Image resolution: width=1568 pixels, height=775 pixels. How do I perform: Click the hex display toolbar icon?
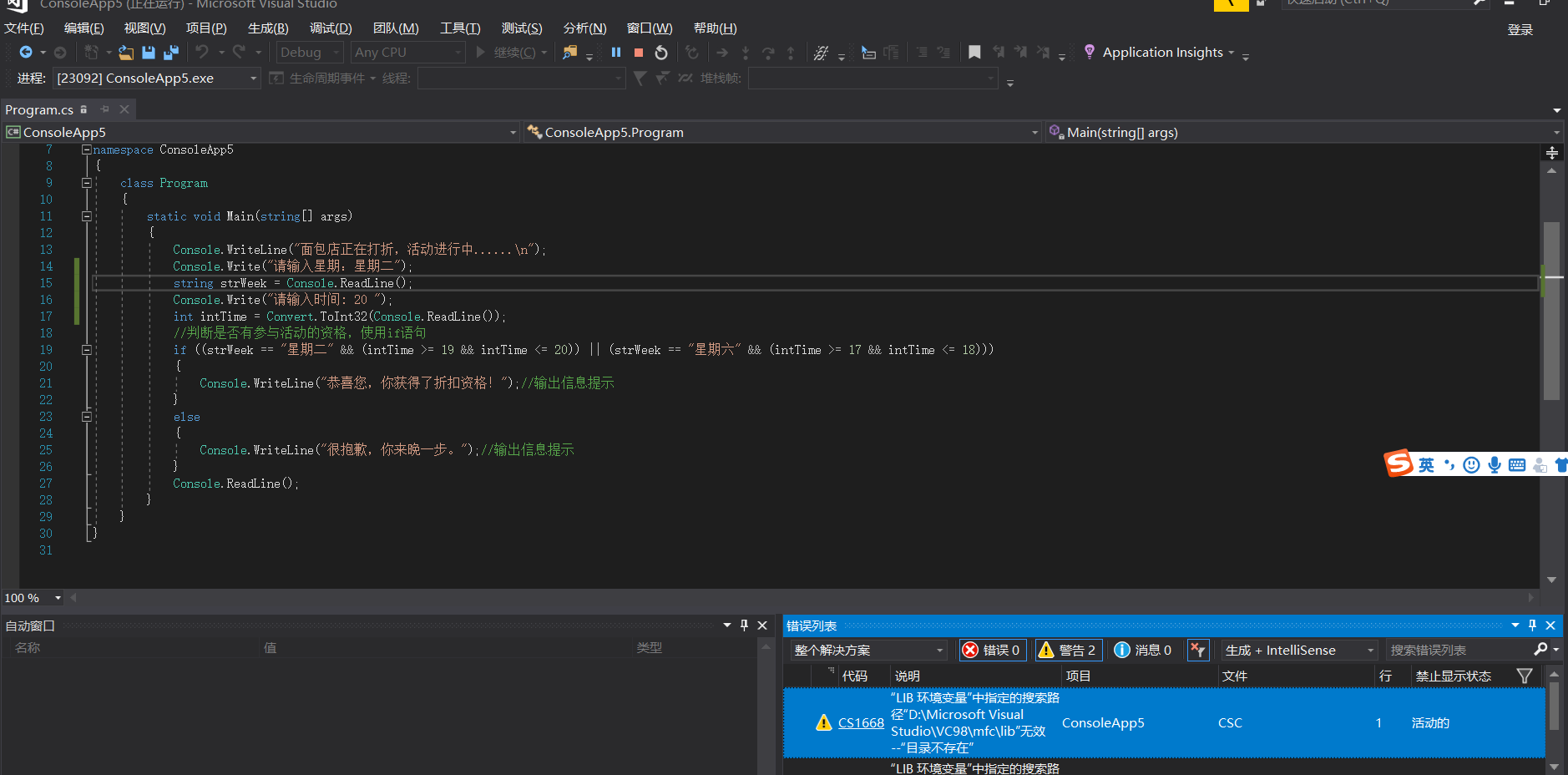tap(821, 53)
